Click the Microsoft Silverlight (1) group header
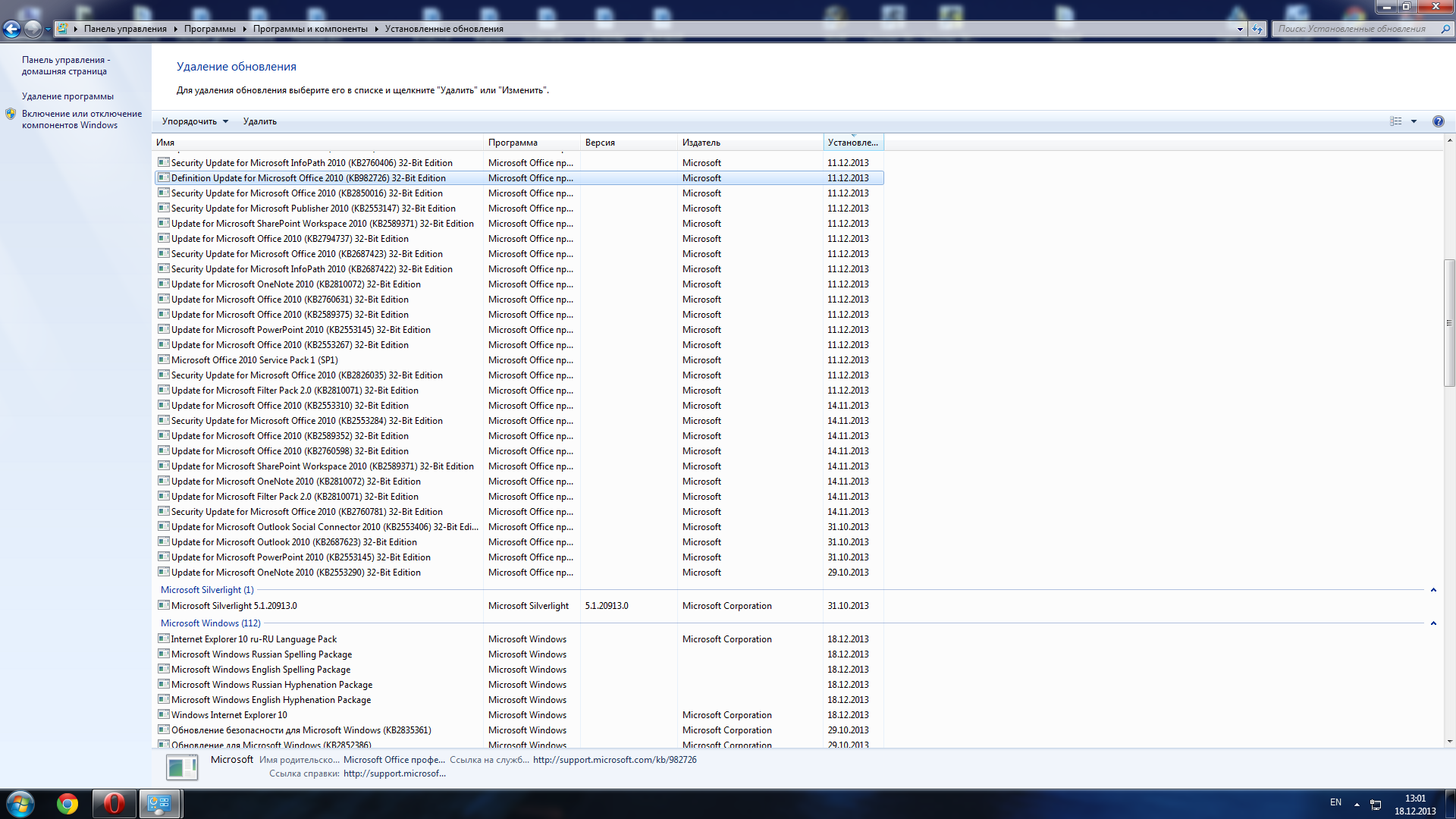Viewport: 1456px width, 819px height. 207,590
